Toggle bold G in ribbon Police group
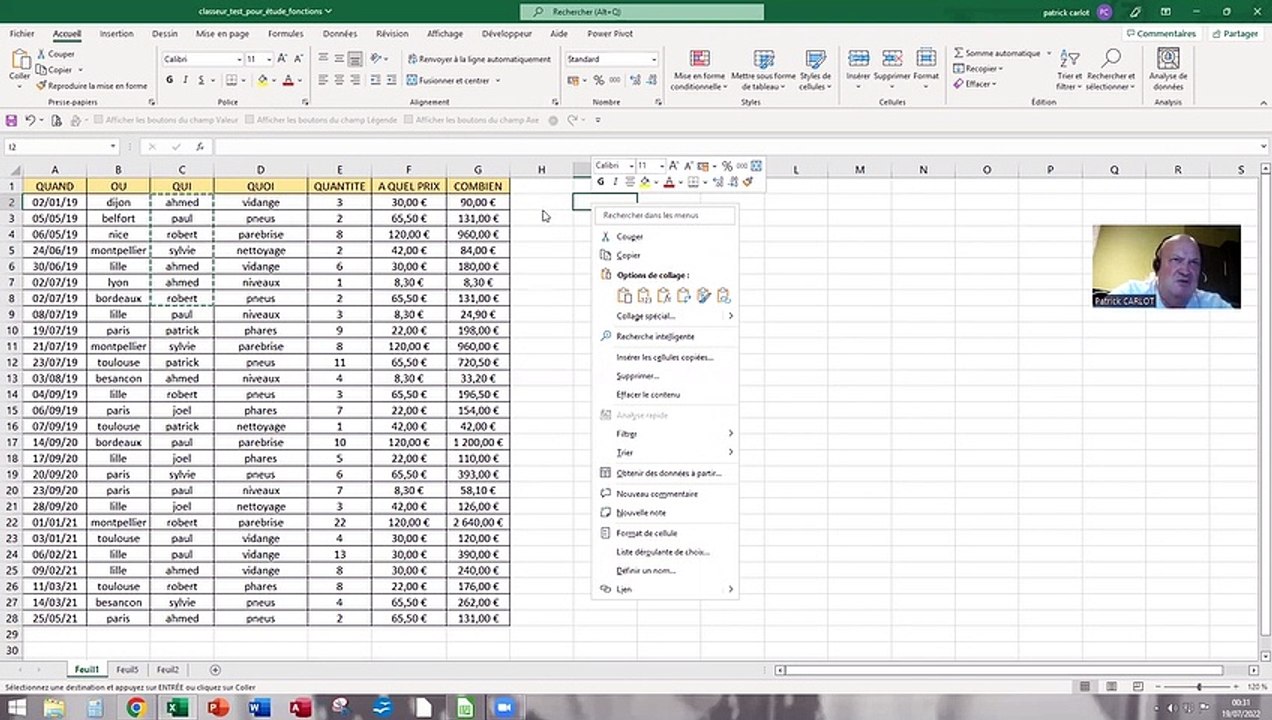Image resolution: width=1272 pixels, height=720 pixels. pos(170,80)
